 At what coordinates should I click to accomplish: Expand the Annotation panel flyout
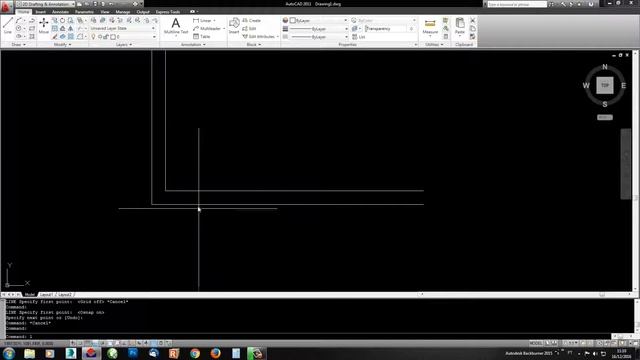click(x=193, y=44)
